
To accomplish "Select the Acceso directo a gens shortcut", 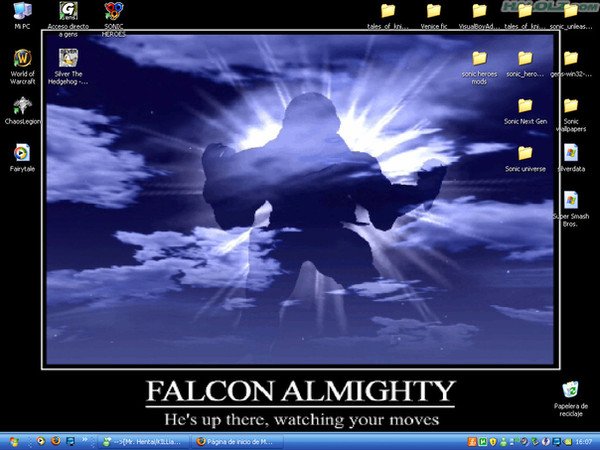I will (68, 19).
